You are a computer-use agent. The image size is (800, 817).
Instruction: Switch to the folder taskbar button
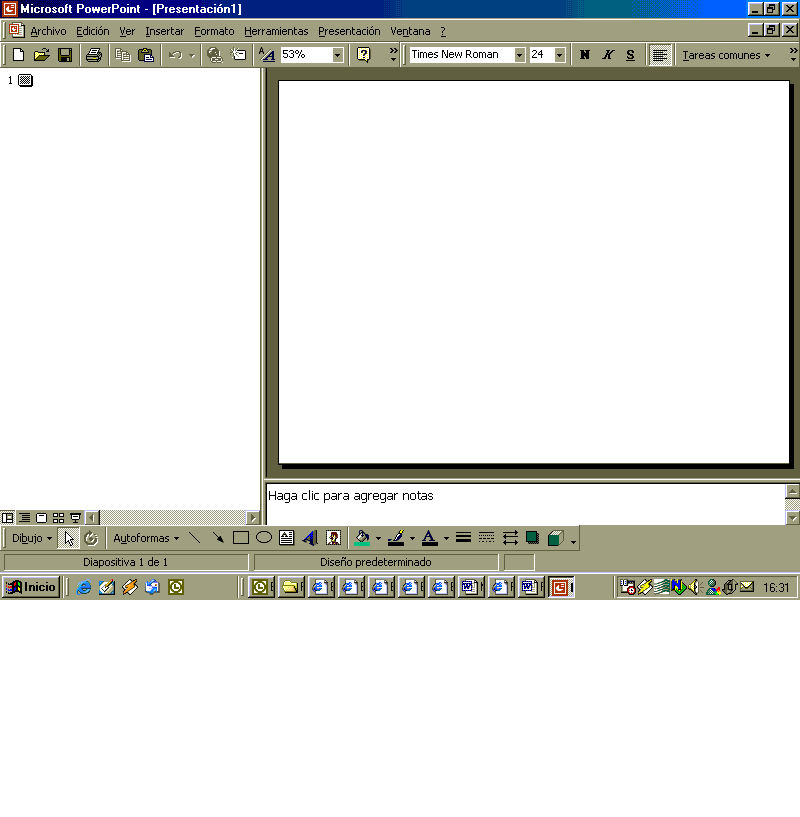[x=291, y=587]
